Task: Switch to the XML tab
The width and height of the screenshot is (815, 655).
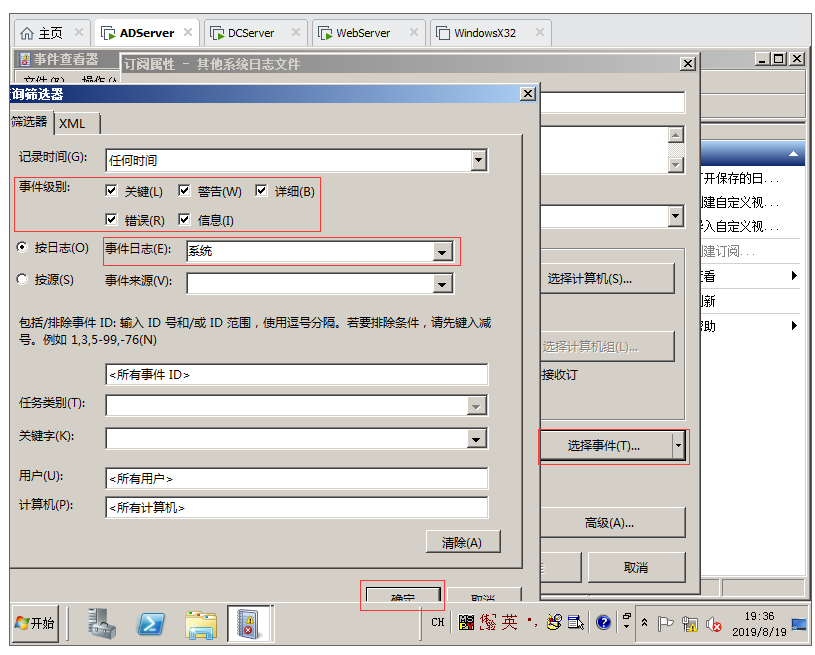Action: (x=73, y=123)
